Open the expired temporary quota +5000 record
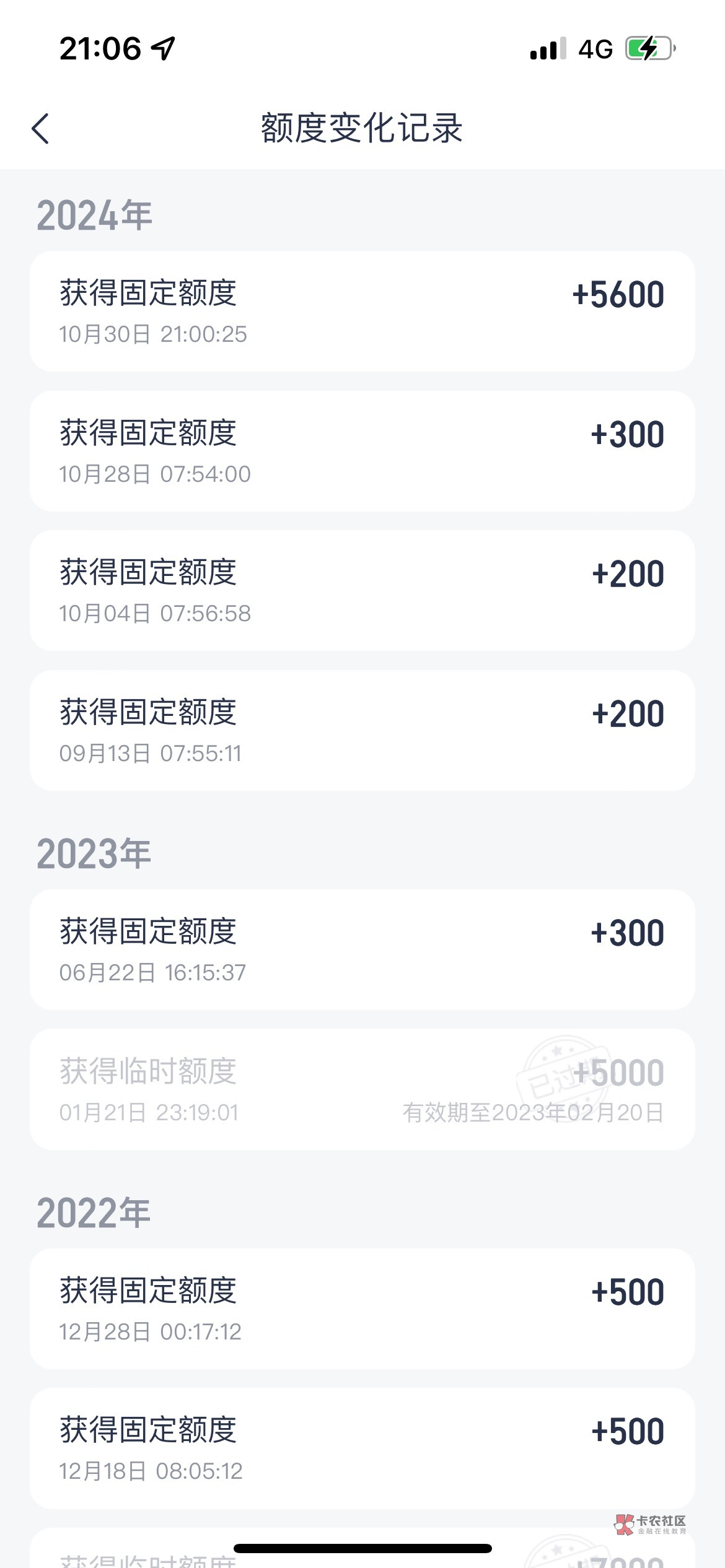 pos(362,1089)
